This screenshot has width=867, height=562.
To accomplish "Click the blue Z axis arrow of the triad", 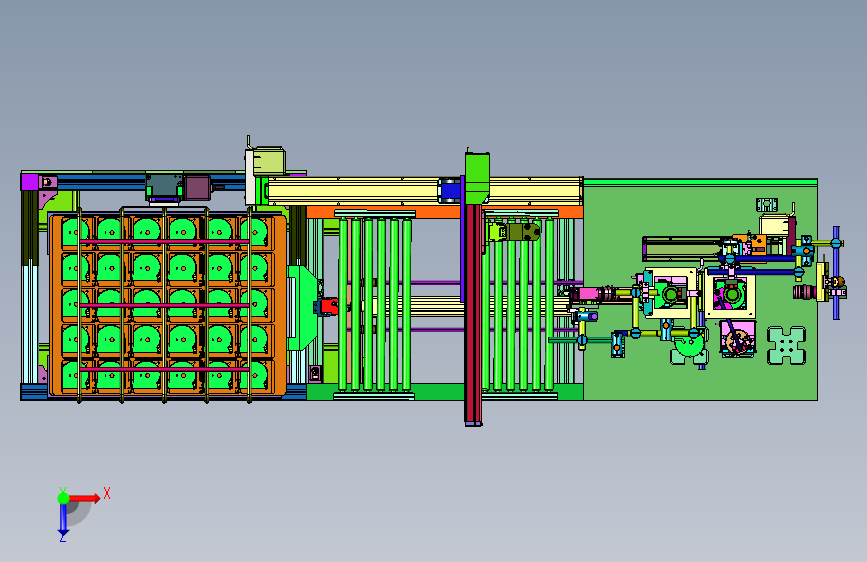I will [x=63, y=520].
